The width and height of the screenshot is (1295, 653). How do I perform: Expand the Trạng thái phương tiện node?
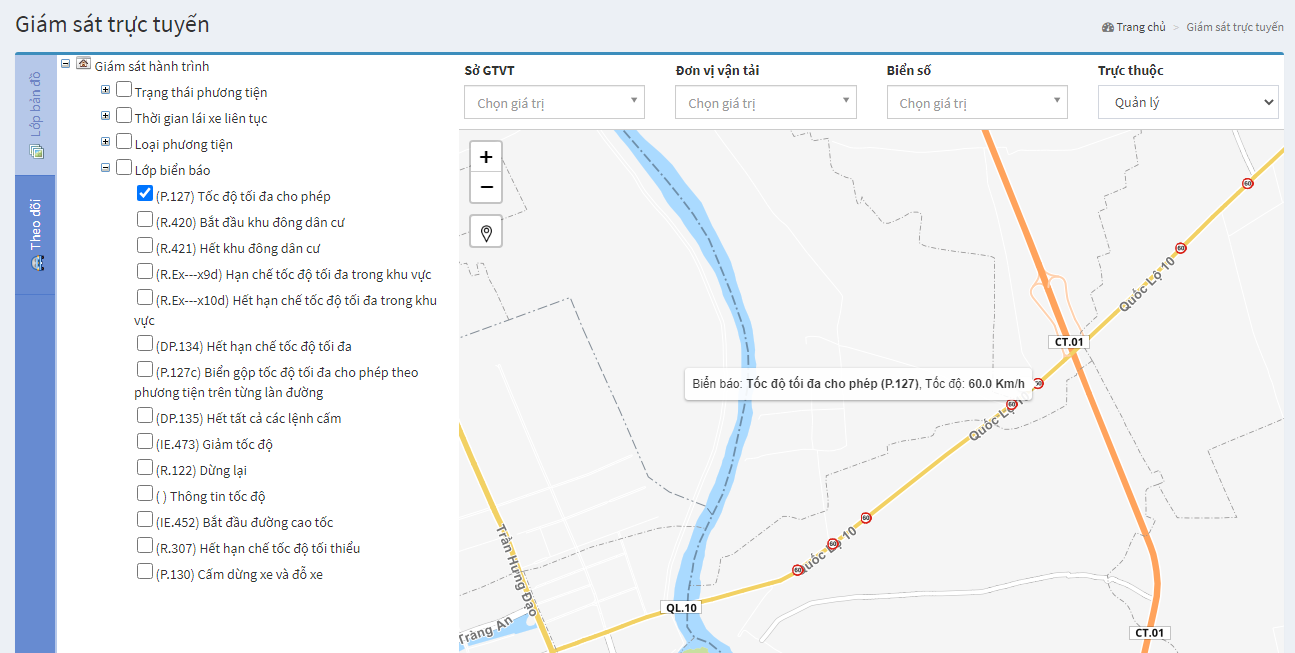105,90
